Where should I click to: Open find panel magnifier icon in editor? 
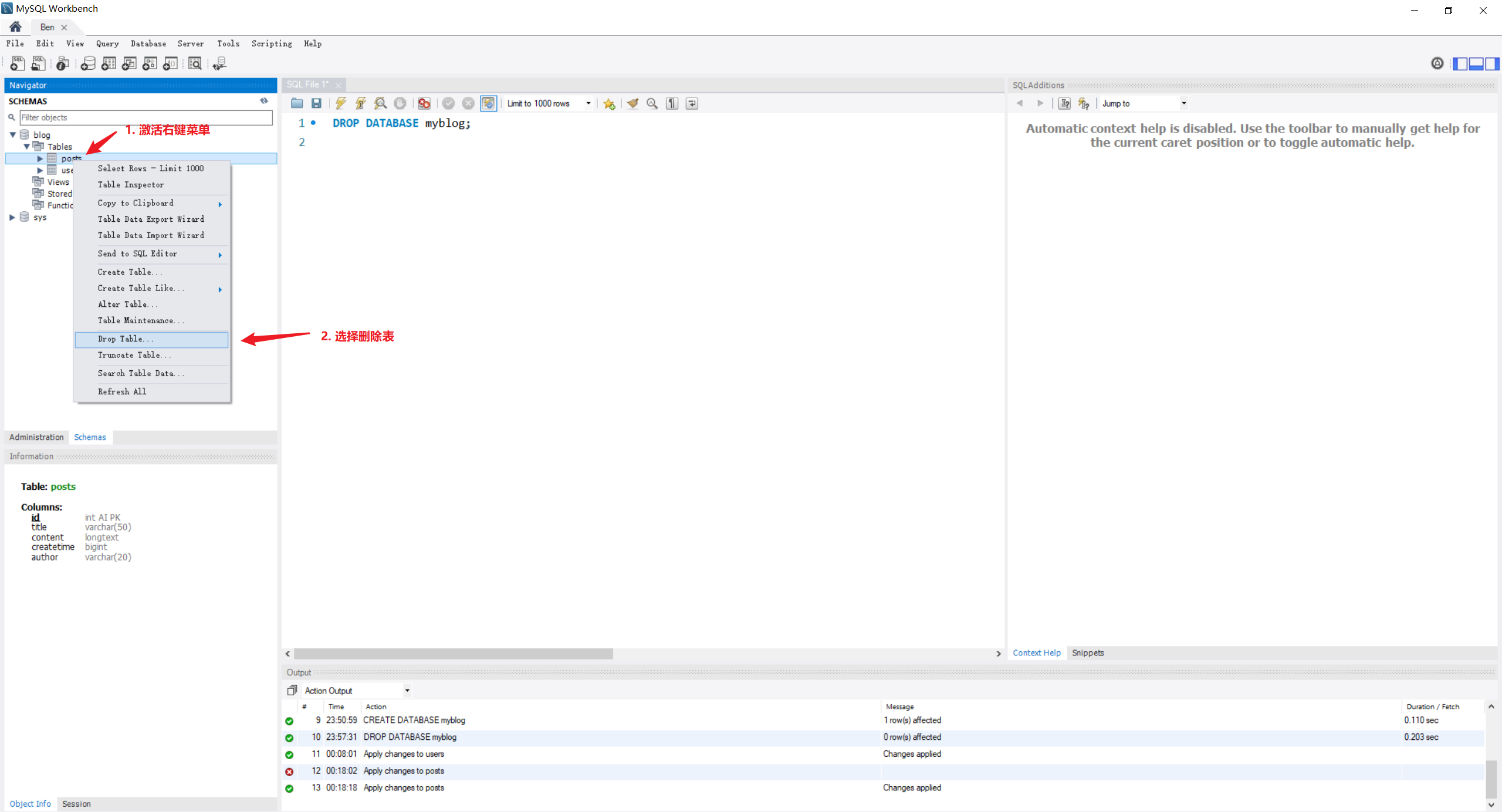[x=652, y=103]
